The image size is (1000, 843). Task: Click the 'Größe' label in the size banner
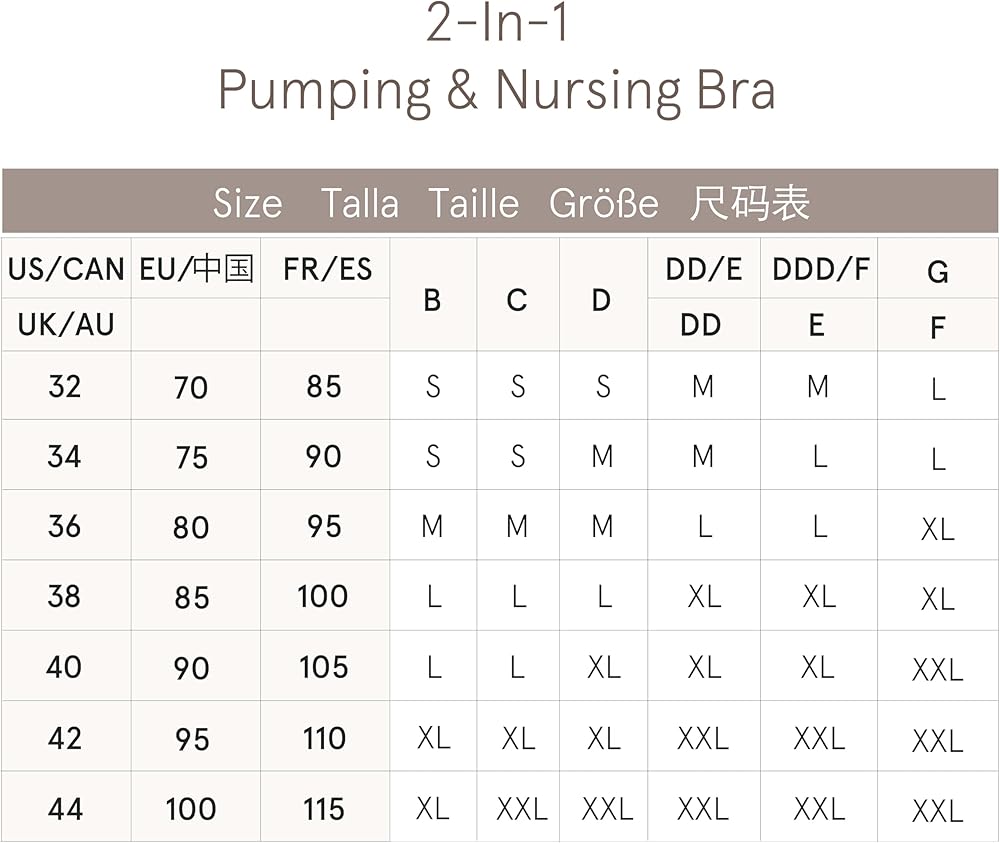[604, 204]
